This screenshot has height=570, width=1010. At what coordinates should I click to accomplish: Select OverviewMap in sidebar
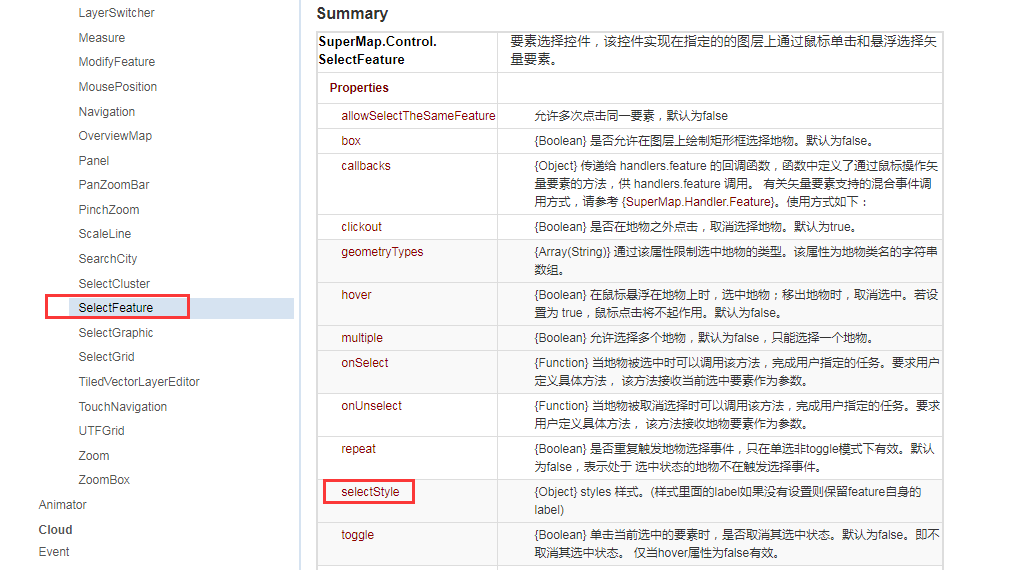click(115, 136)
